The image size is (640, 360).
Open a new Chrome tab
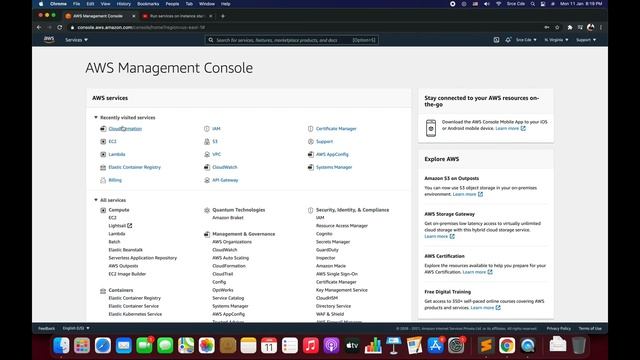click(223, 16)
